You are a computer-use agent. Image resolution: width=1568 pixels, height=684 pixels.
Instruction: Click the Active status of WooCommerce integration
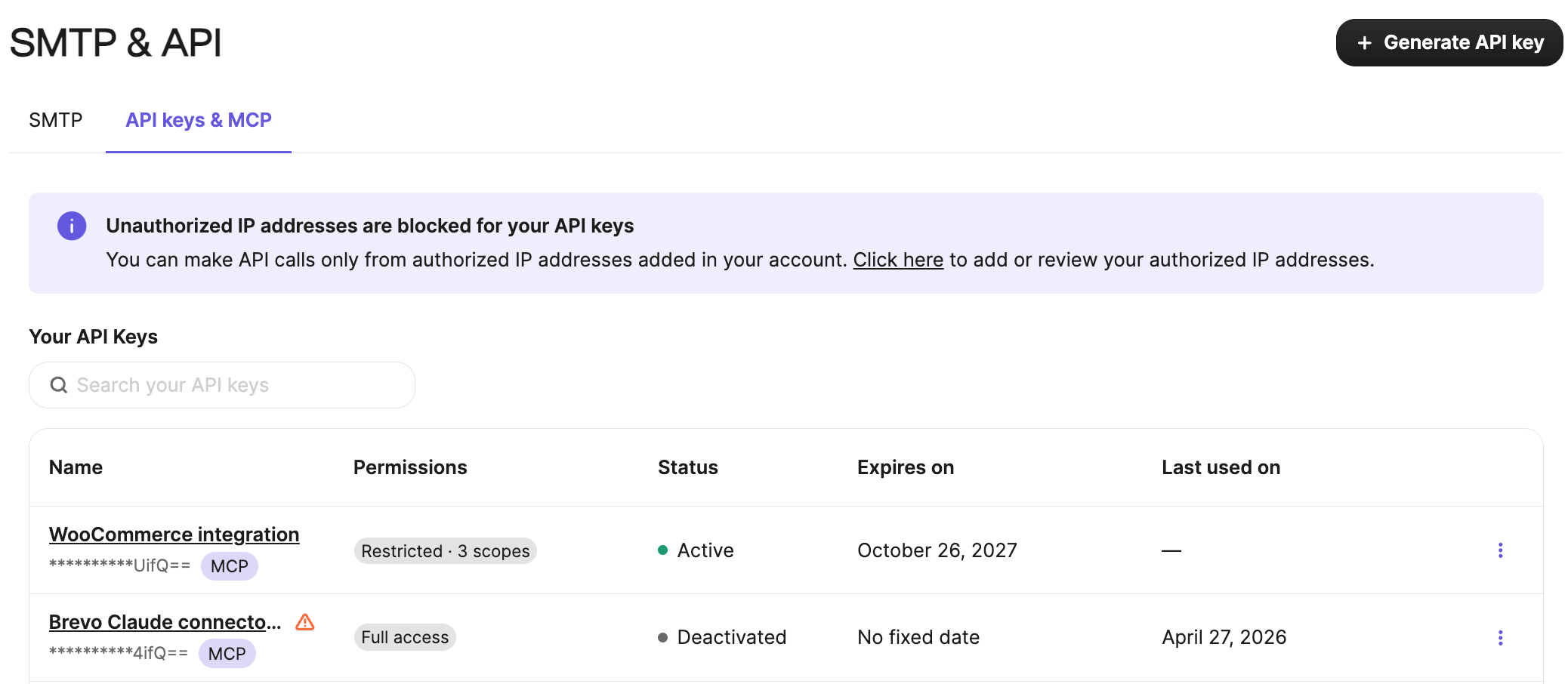(x=696, y=550)
